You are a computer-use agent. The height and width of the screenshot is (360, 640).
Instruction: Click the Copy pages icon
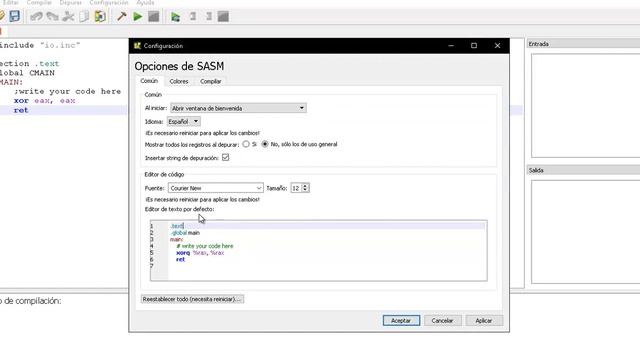click(84, 16)
